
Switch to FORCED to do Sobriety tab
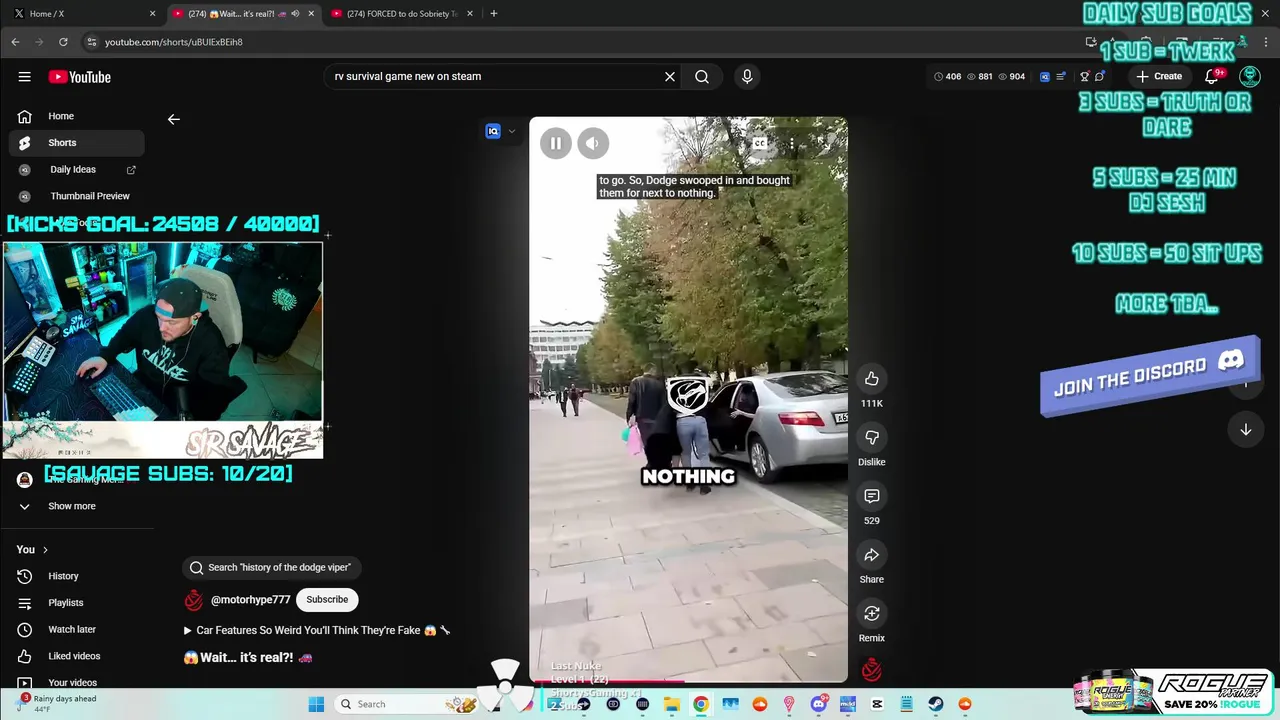coord(400,13)
